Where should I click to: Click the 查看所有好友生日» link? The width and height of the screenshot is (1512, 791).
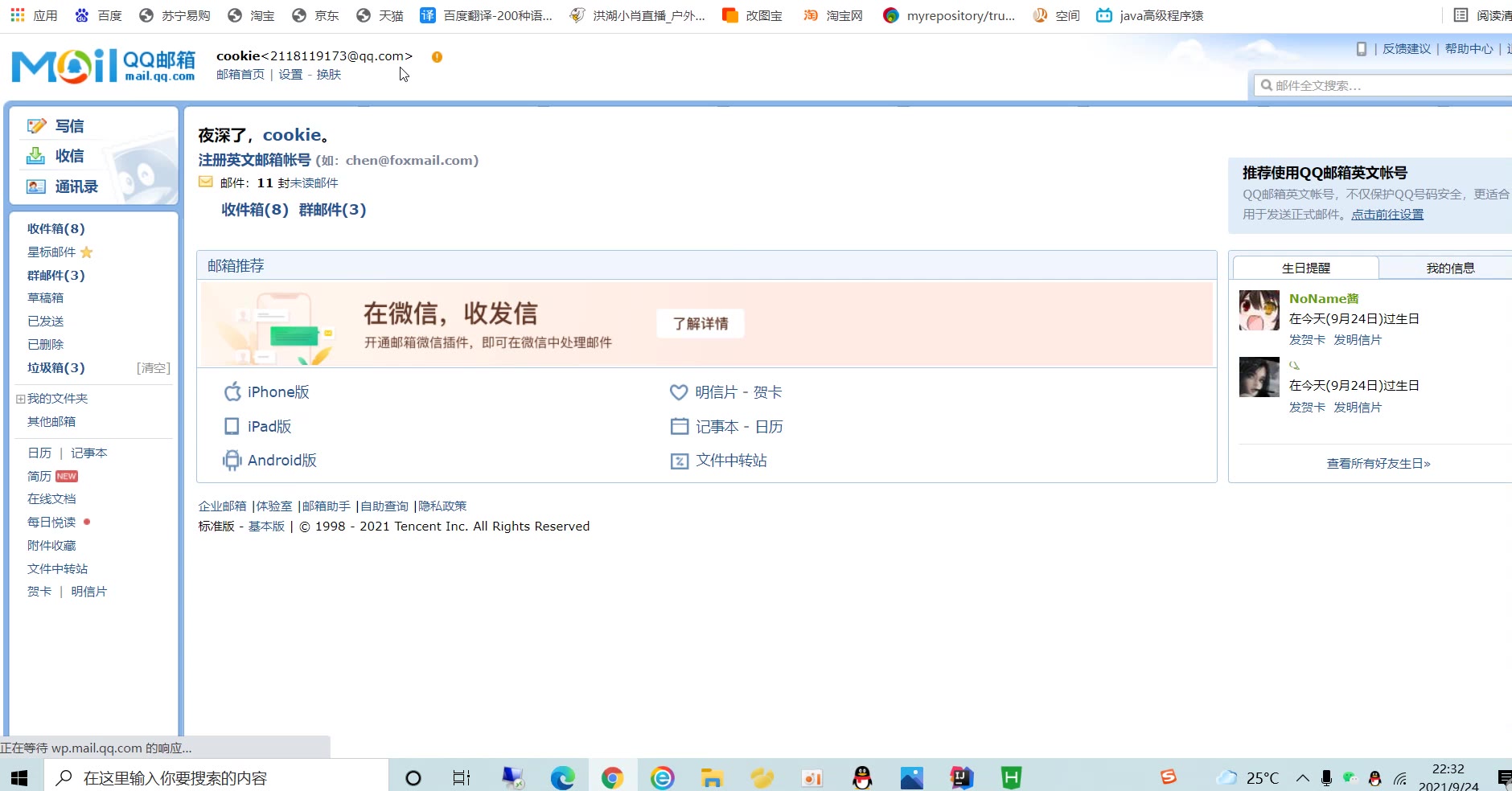pyautogui.click(x=1378, y=464)
